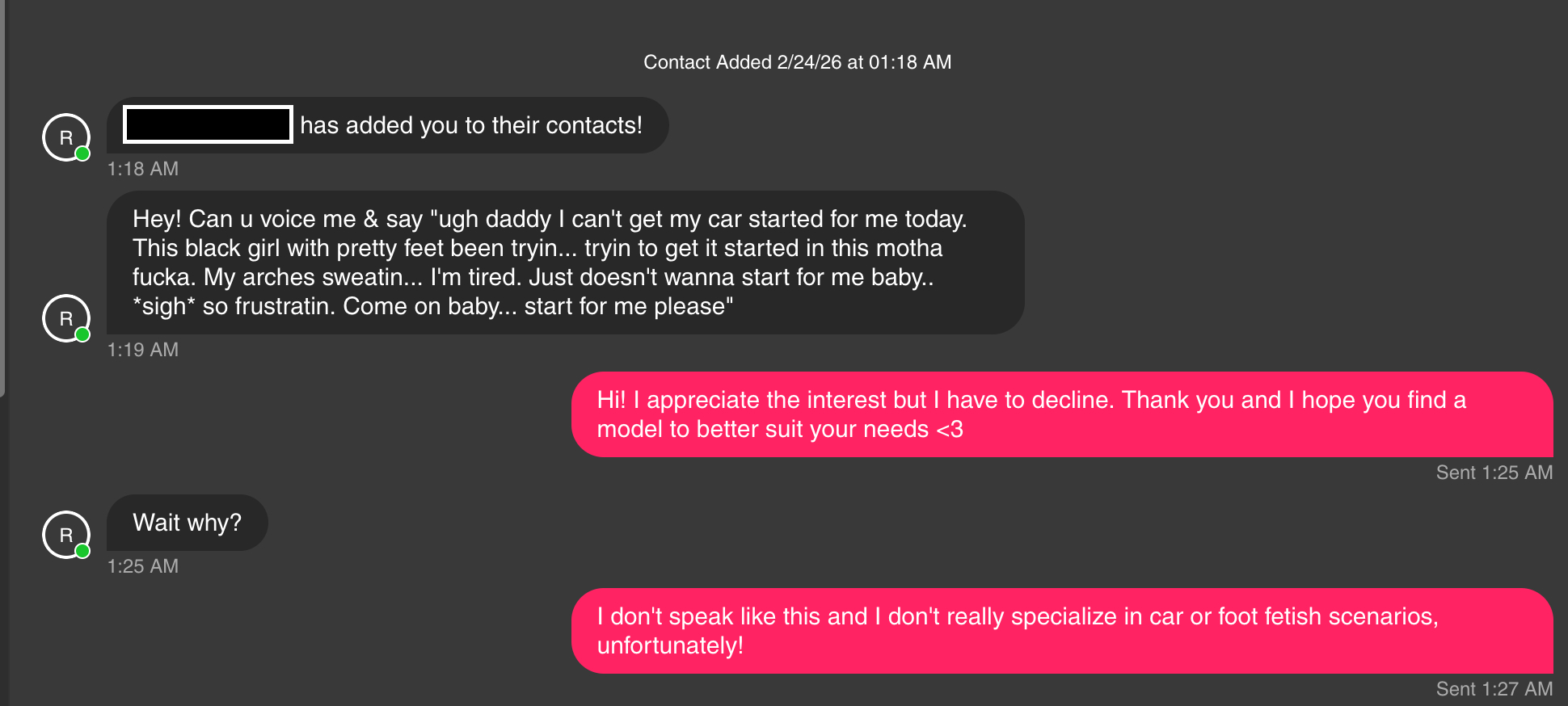
Task: Click the R avatar beside the voice request message
Action: click(x=65, y=317)
